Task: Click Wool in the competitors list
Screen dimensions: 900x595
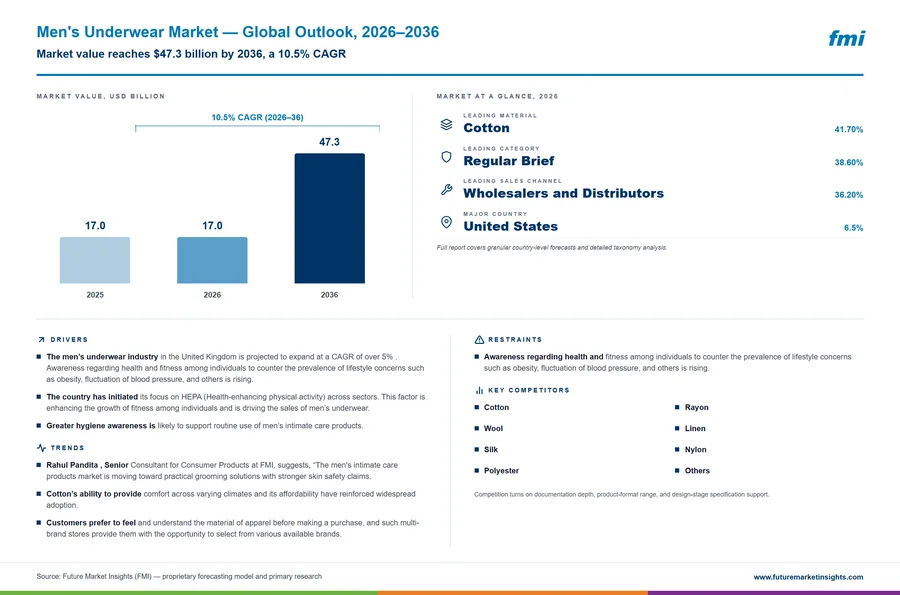Action: (493, 429)
